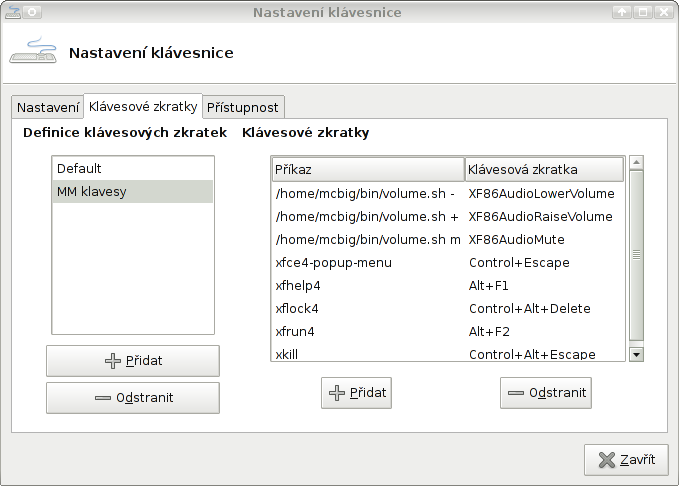This screenshot has height=486, width=679.
Task: Add a new shortcut with right Přidat
Action: point(356,392)
